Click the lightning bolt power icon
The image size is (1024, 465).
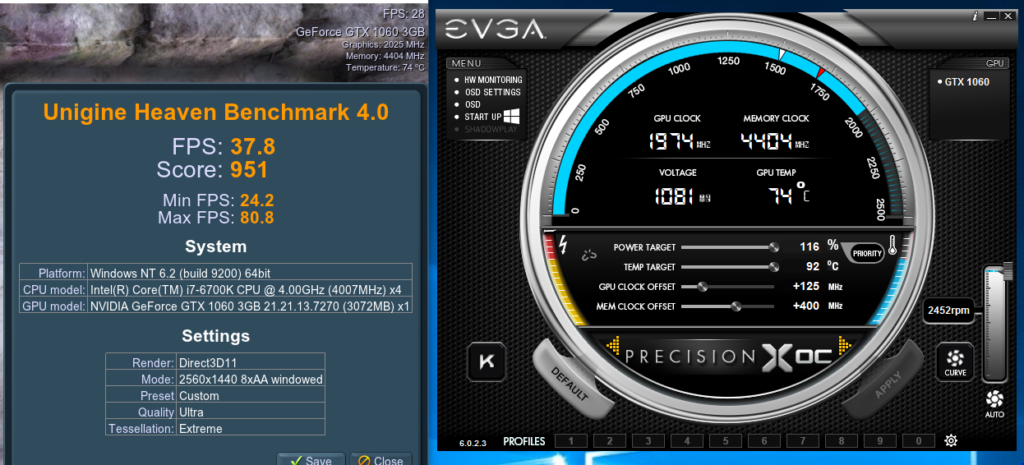564,247
